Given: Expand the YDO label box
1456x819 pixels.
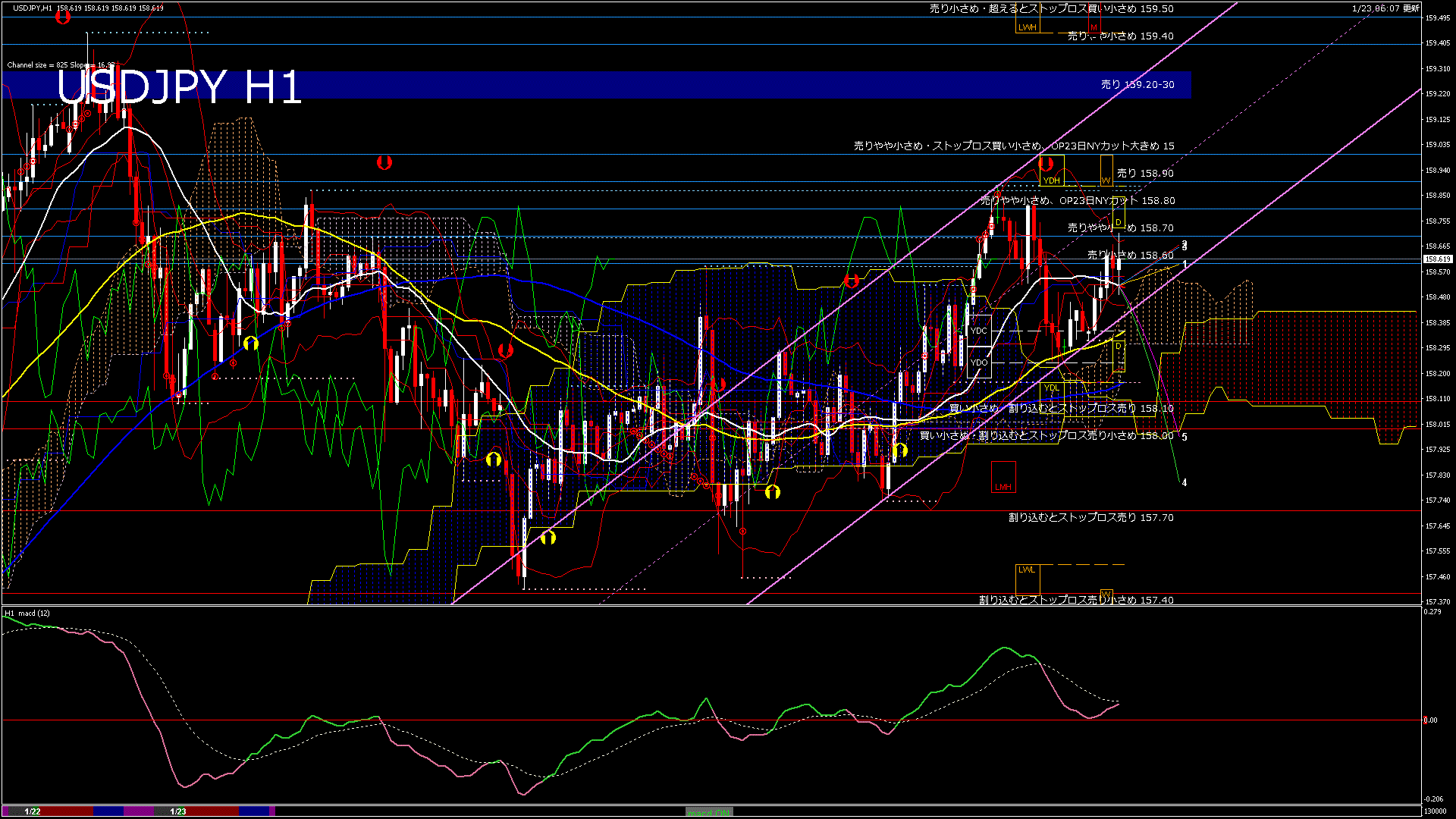Looking at the screenshot, I should (x=979, y=363).
